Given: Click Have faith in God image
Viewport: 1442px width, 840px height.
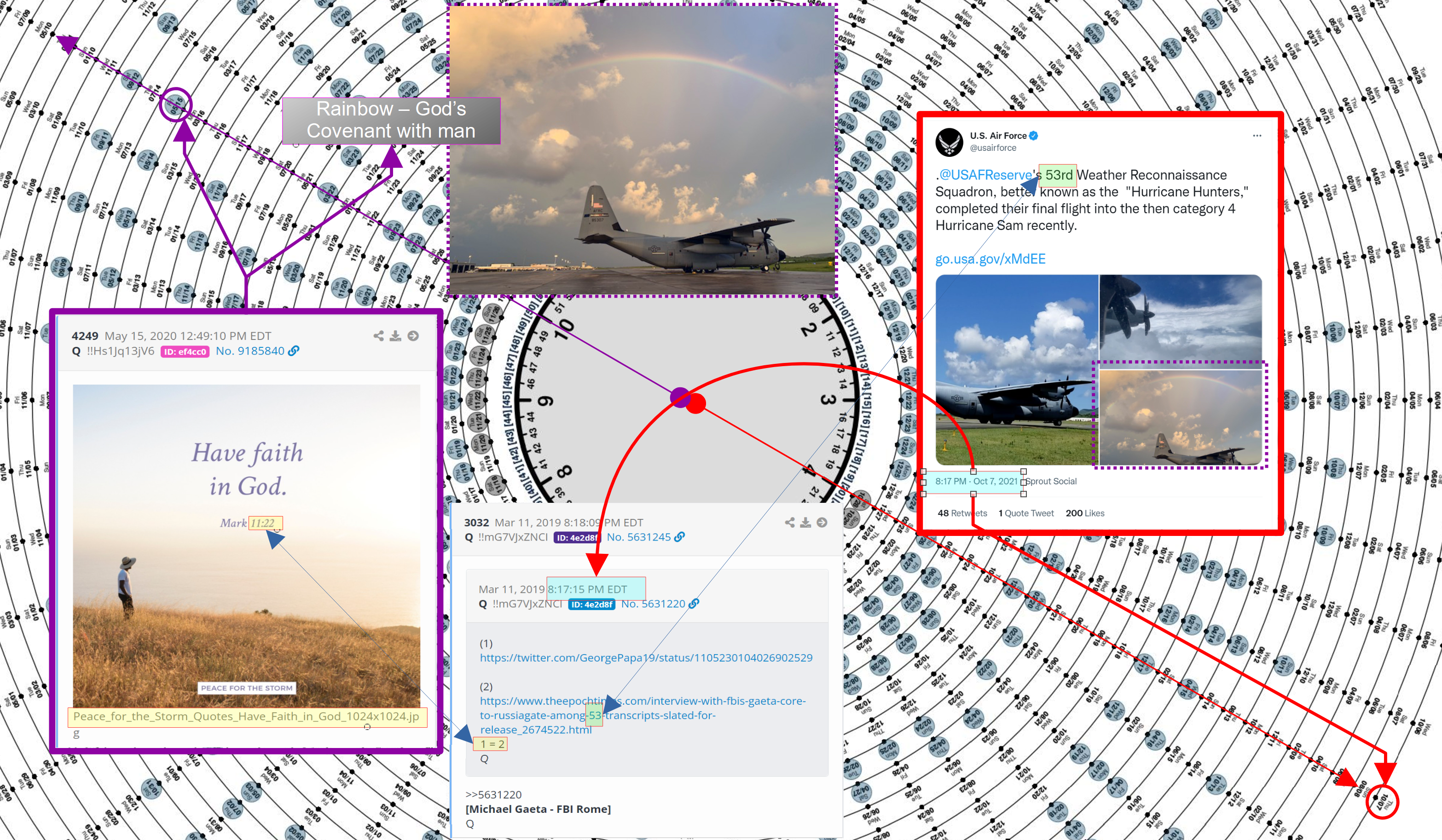Looking at the screenshot, I should pos(247,546).
